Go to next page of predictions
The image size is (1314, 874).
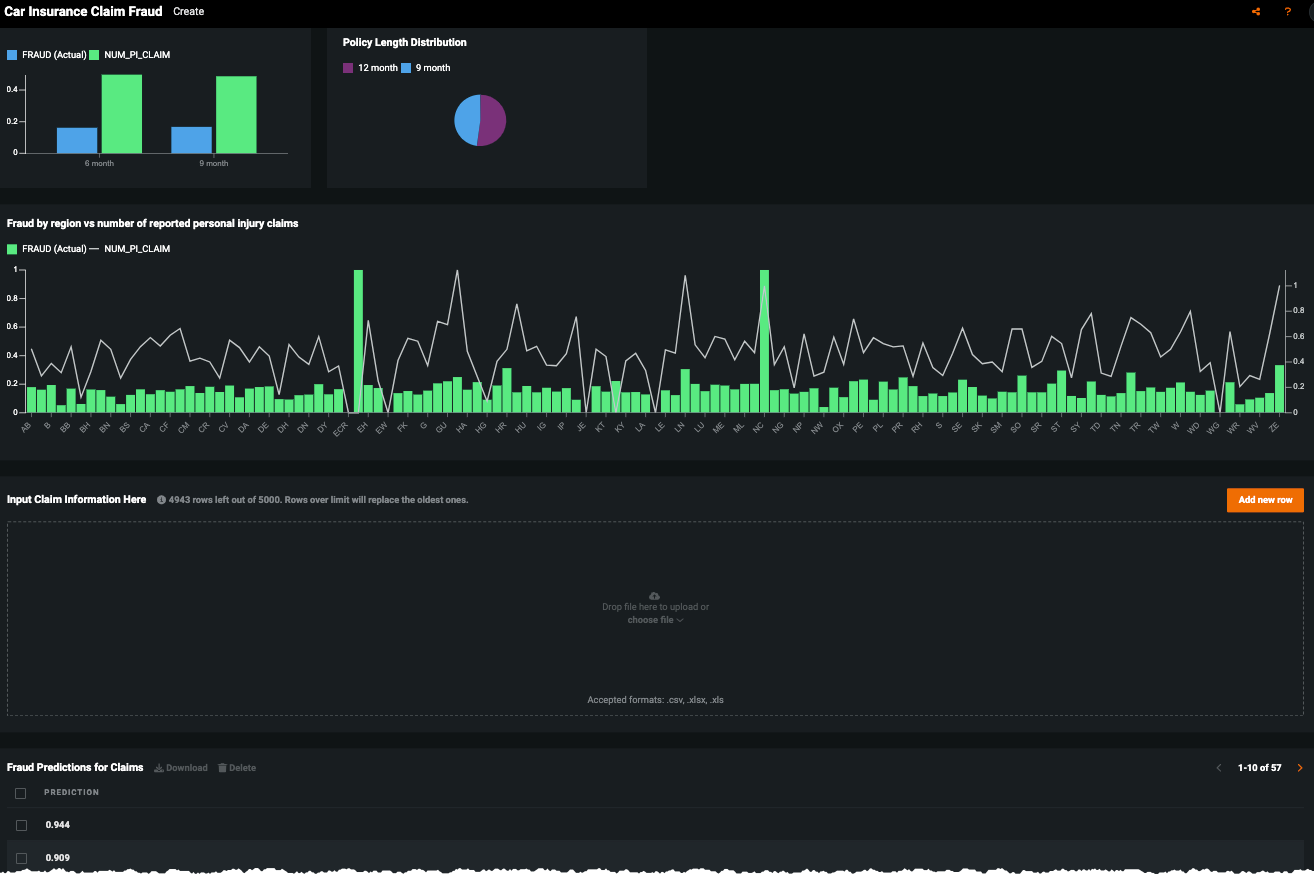click(1299, 768)
